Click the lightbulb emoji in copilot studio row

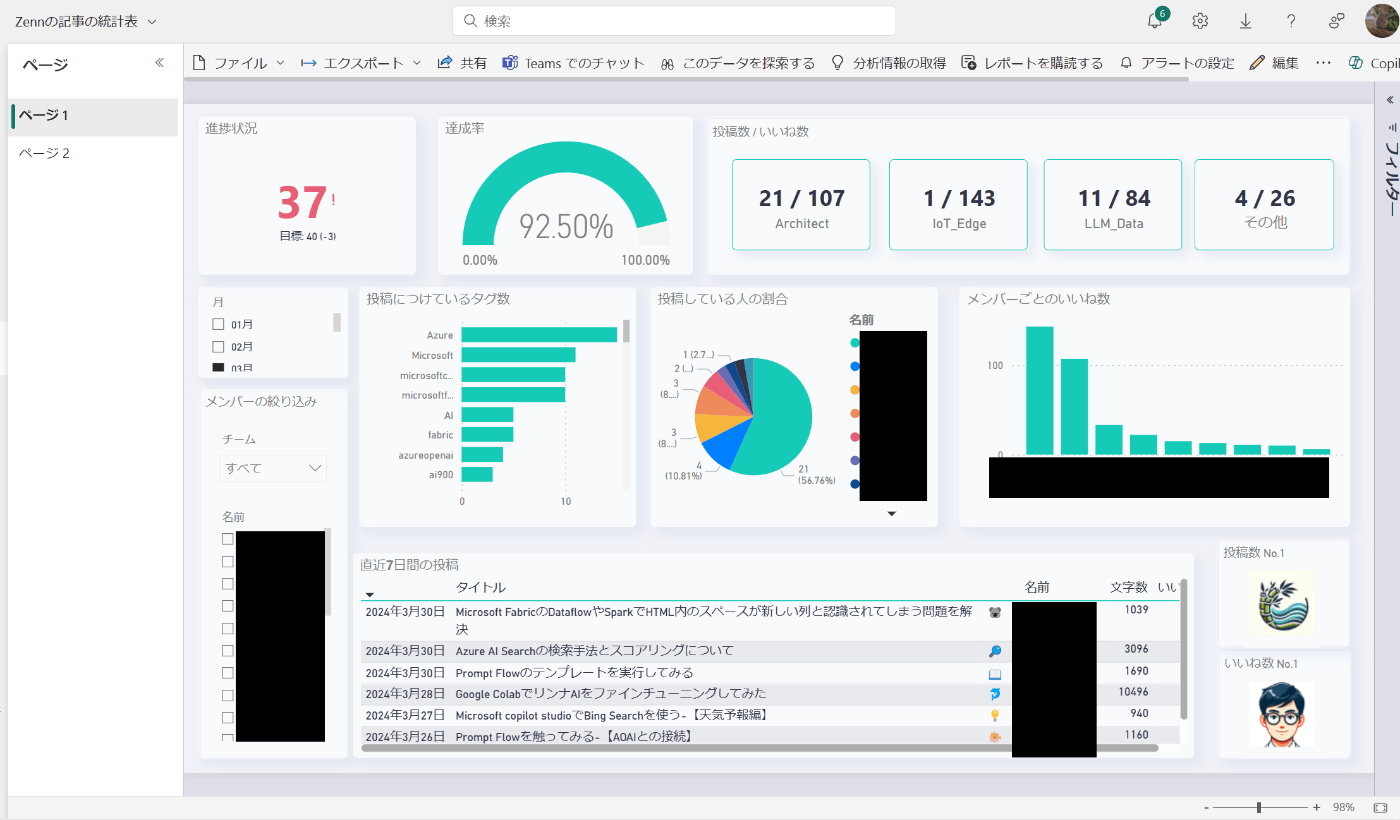(995, 716)
